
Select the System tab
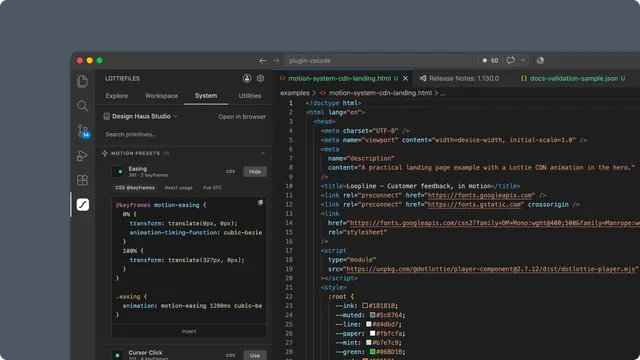[206, 96]
